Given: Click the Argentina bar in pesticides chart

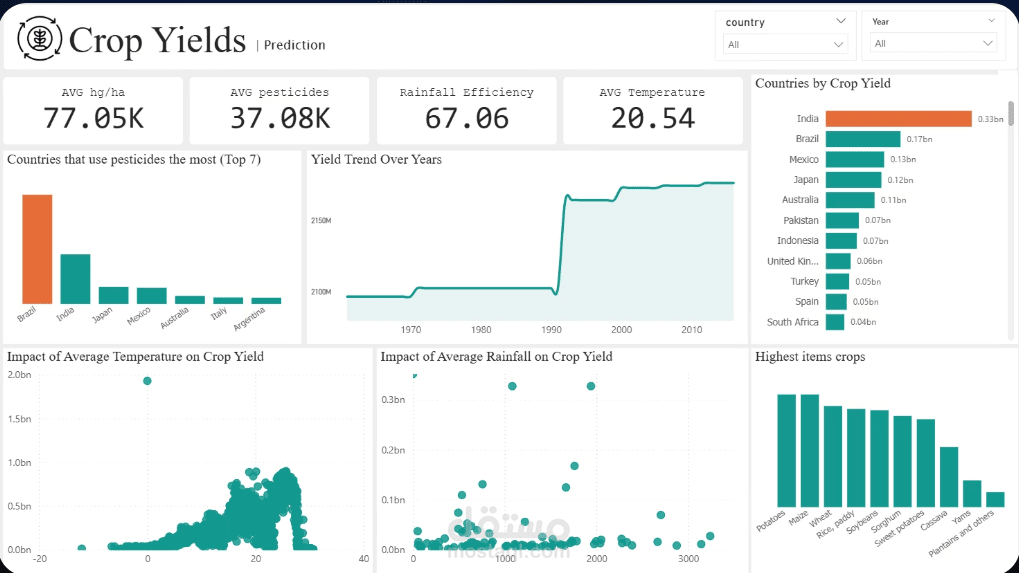Looking at the screenshot, I should [266, 301].
